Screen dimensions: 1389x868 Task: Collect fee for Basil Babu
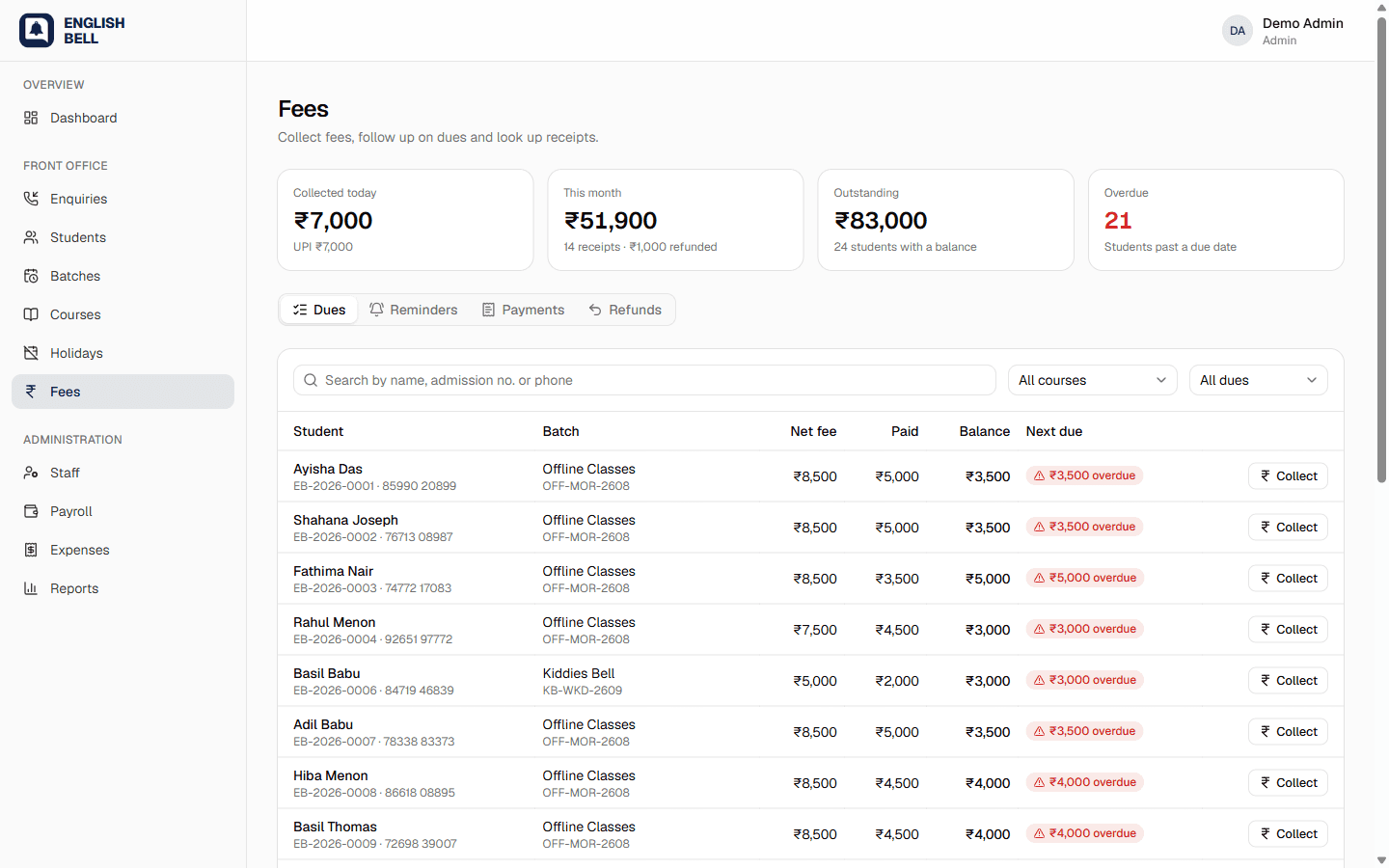(1288, 681)
